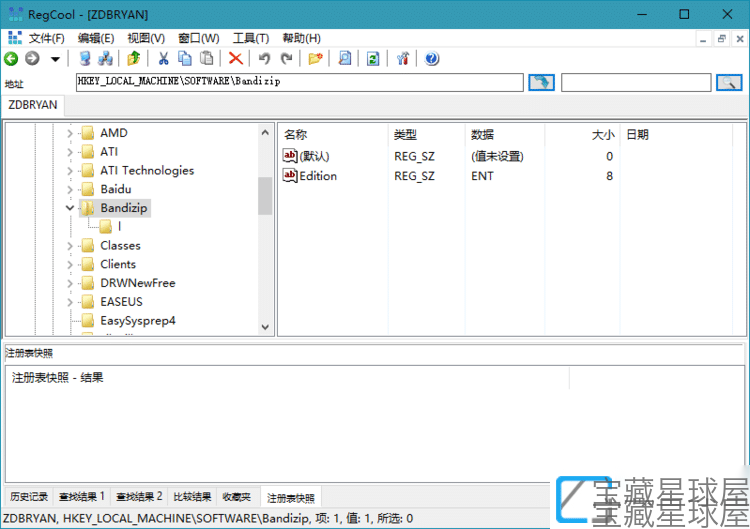The image size is (750, 529).
Task: Click the network registry connect icon
Action: click(x=105, y=59)
